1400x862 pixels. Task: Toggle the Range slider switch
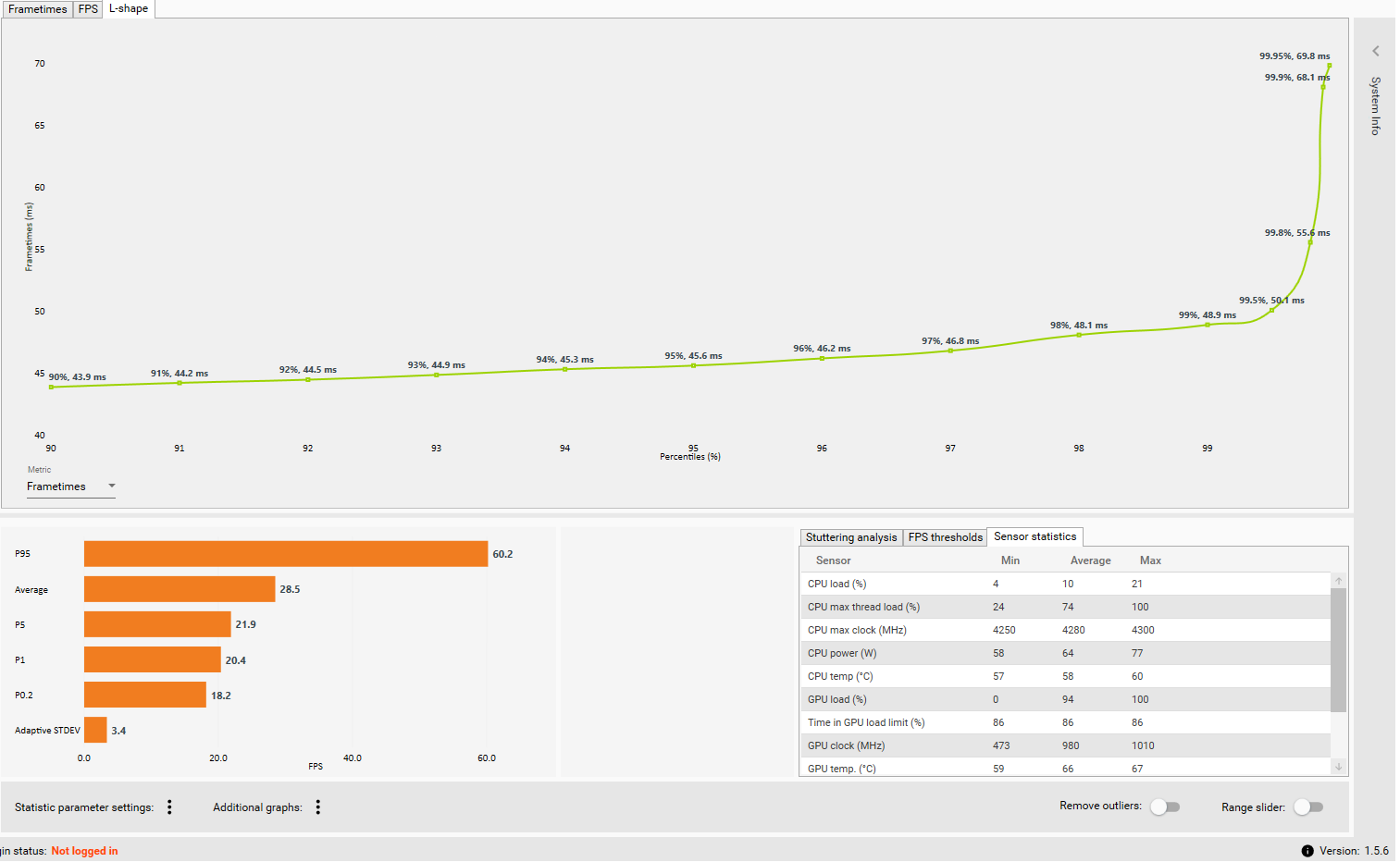tap(1308, 807)
